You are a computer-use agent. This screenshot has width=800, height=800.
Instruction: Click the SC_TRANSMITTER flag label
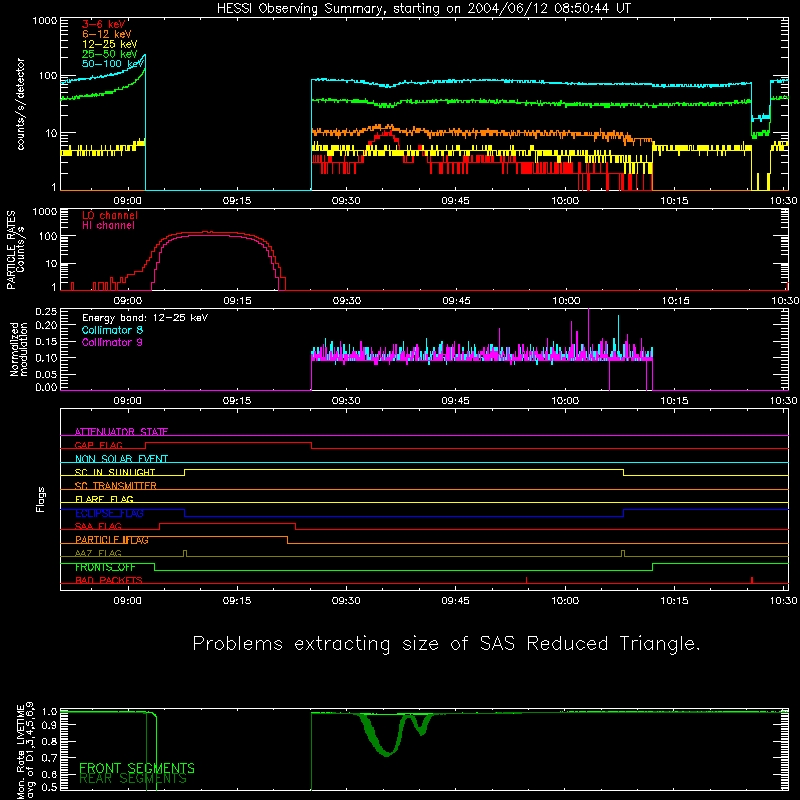(115, 486)
